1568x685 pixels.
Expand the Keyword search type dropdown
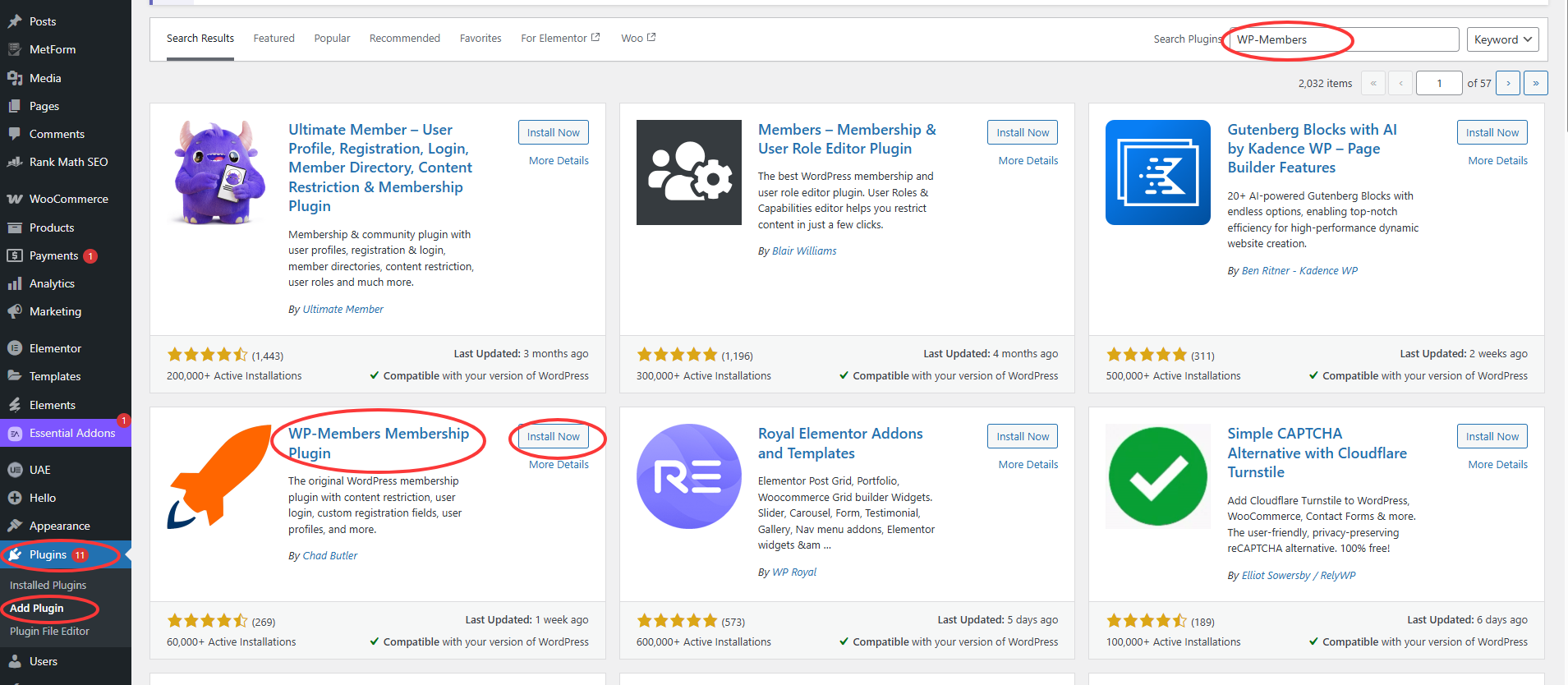point(1502,39)
